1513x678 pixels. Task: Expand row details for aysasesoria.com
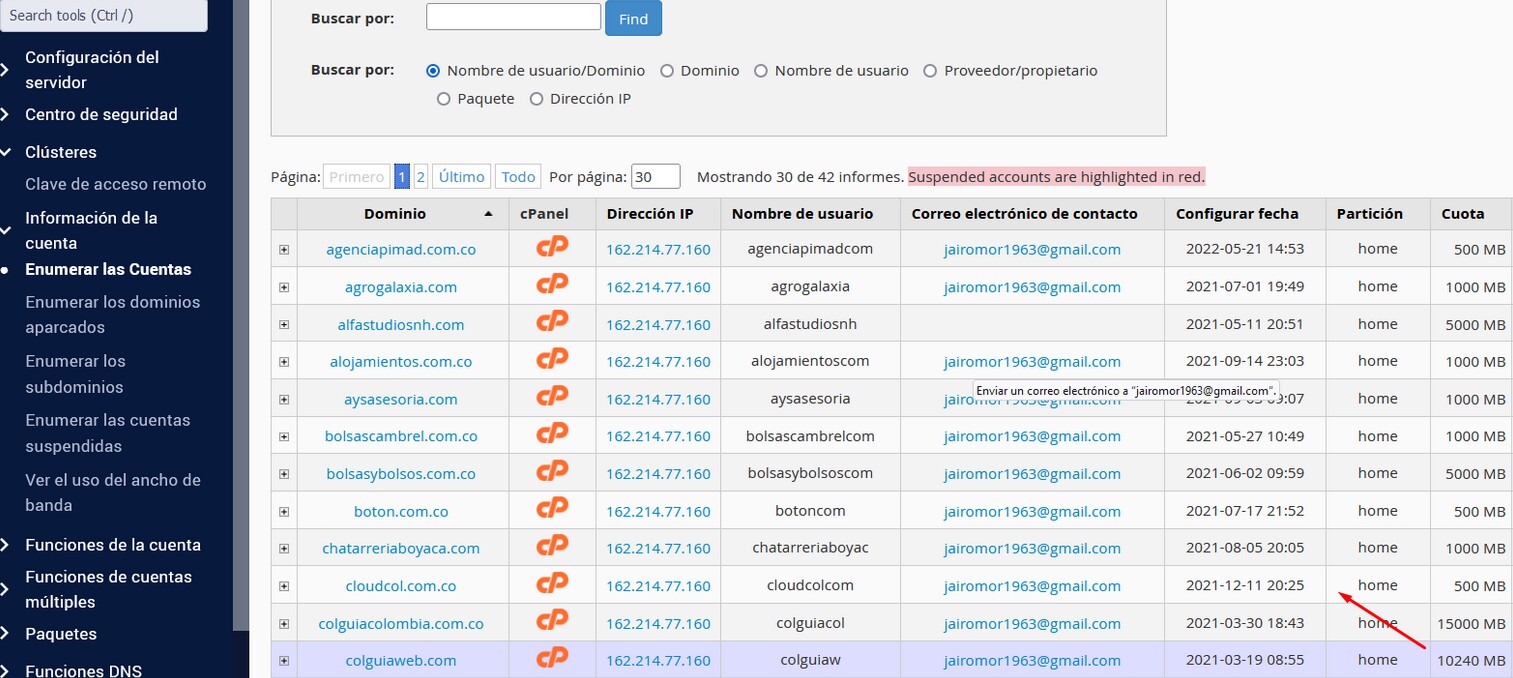[x=283, y=398]
